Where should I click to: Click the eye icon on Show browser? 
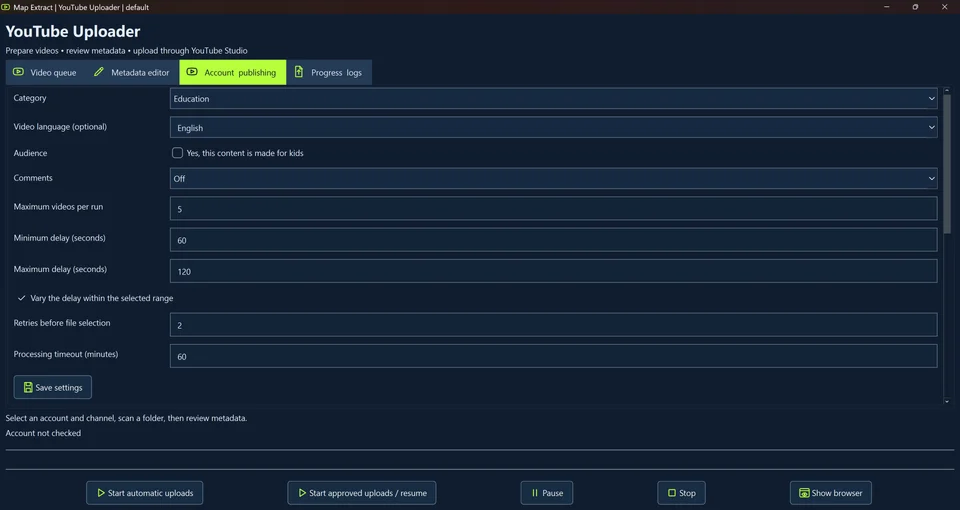click(x=804, y=493)
